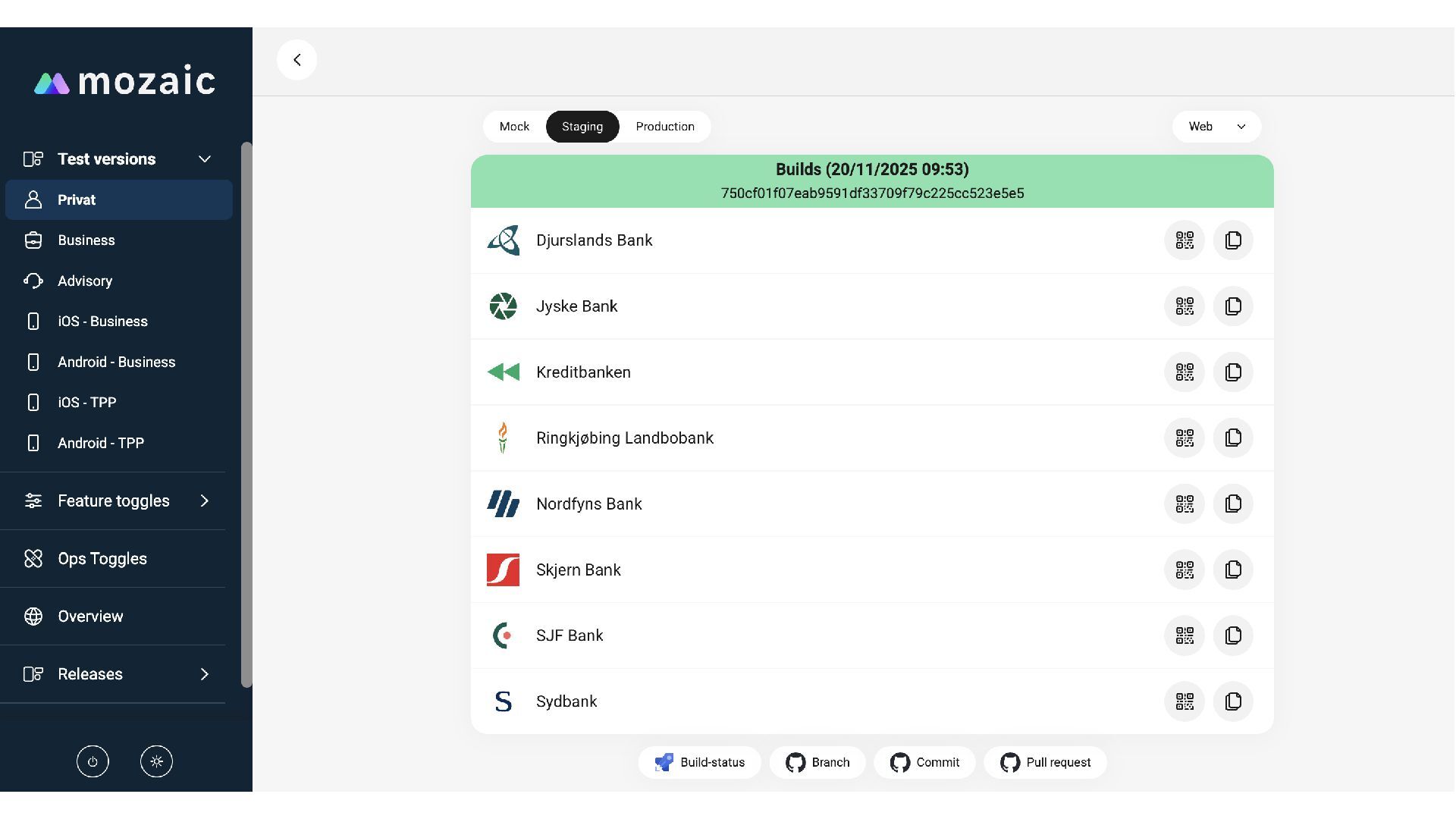Open the Web platform dropdown
This screenshot has width=1456, height=819.
tap(1216, 127)
